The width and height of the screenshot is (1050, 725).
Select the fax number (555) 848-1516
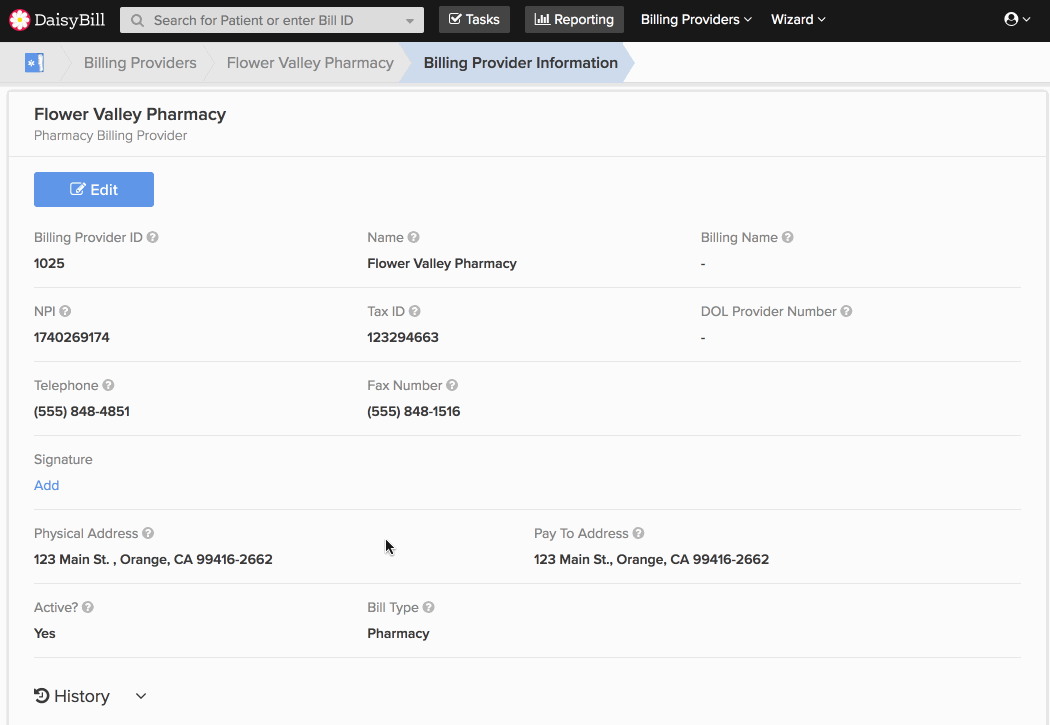(414, 411)
